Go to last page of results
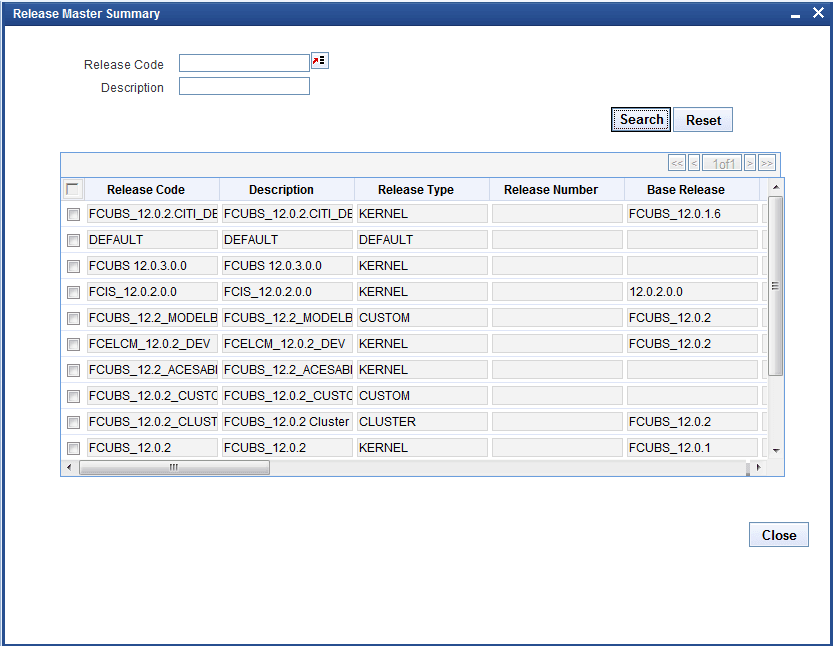Image resolution: width=833 pixels, height=646 pixels. coord(767,163)
